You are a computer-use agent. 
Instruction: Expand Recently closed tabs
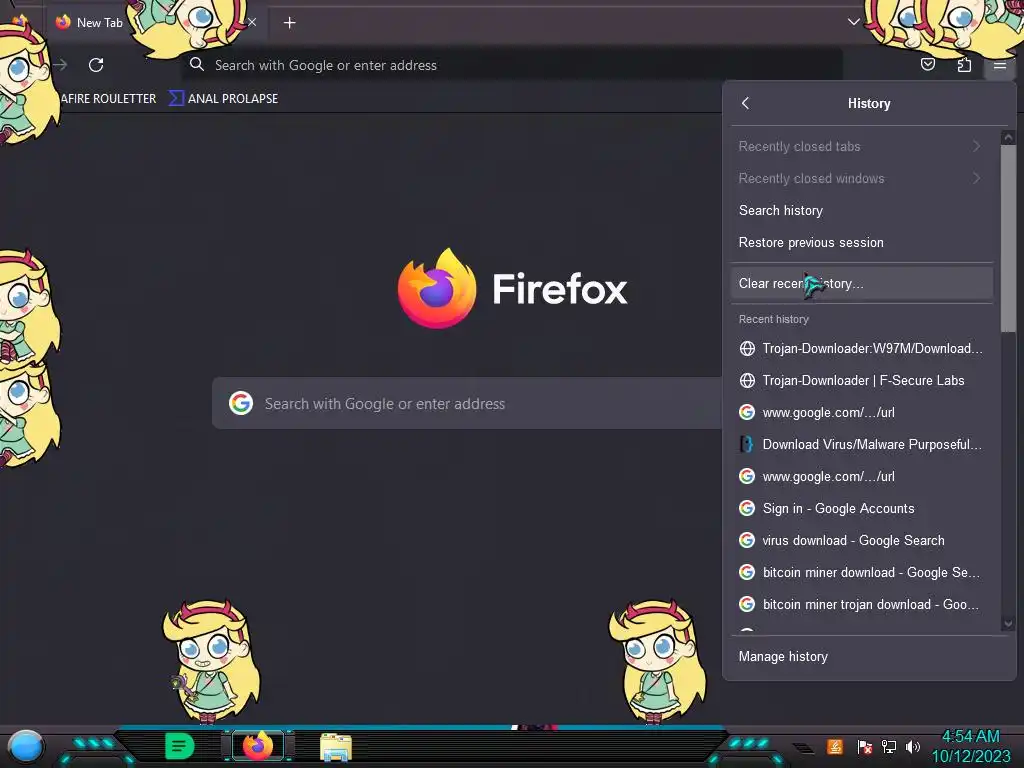861,146
